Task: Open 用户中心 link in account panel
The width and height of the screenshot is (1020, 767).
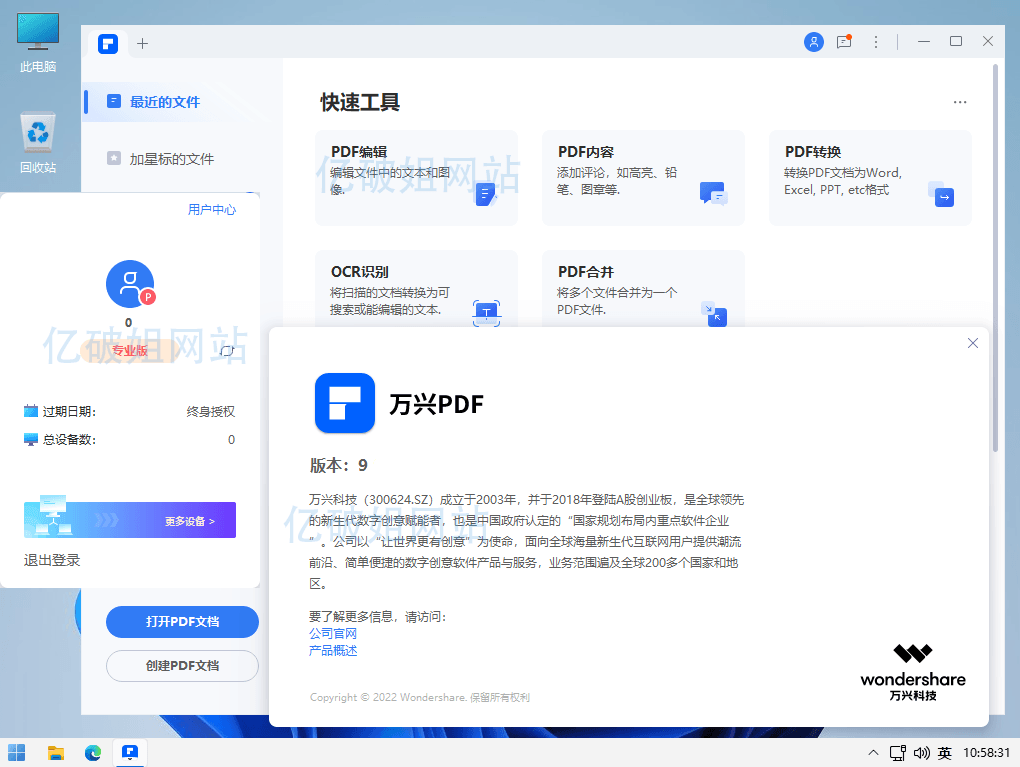Action: pos(212,209)
